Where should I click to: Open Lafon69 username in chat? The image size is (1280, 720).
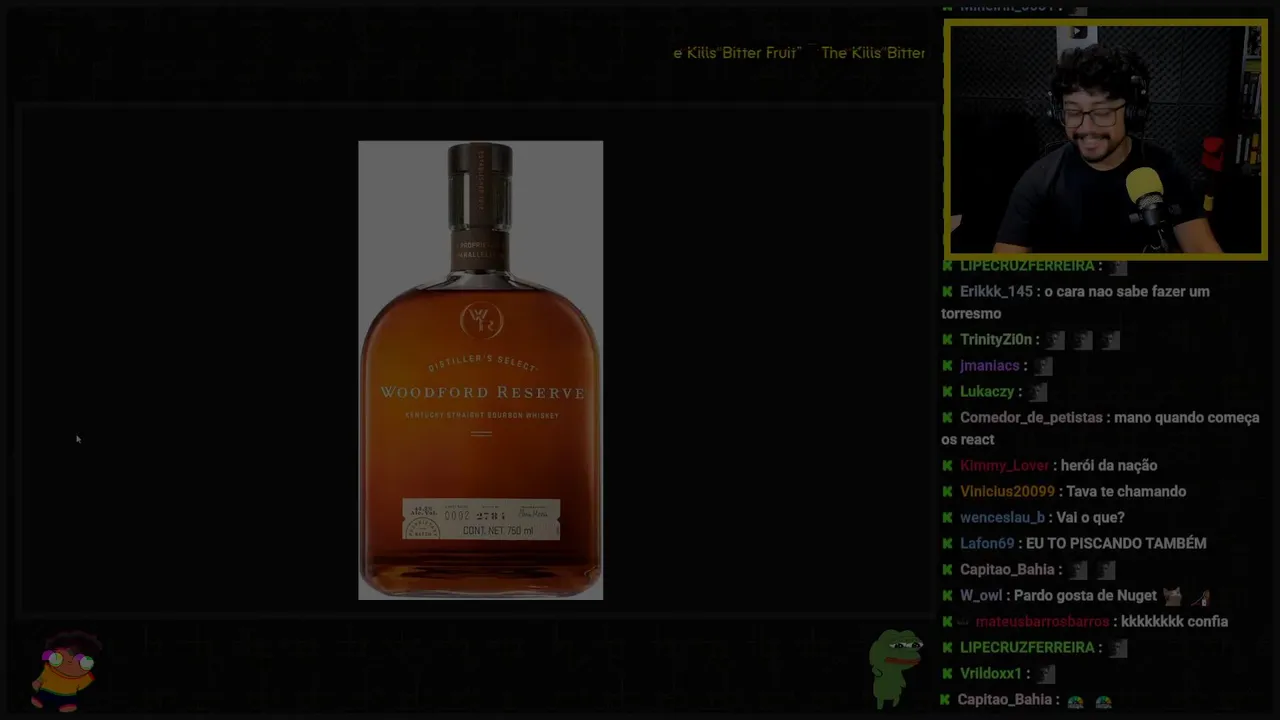pos(987,544)
